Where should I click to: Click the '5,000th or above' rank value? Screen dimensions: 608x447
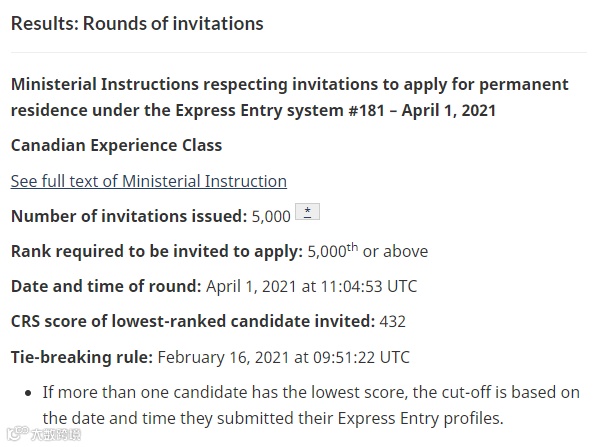click(x=367, y=251)
